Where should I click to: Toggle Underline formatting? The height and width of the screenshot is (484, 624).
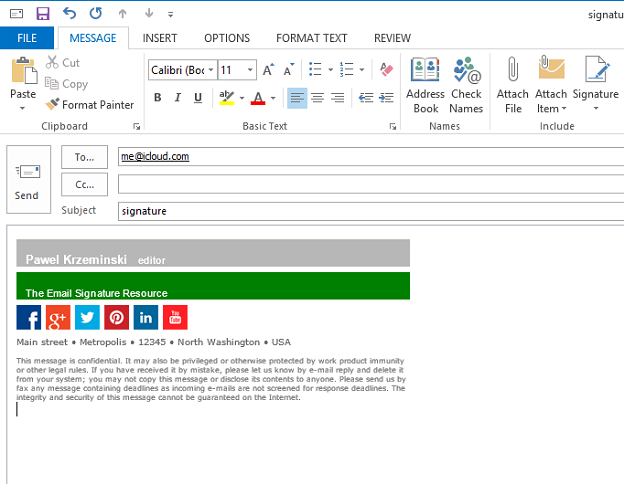(x=198, y=98)
